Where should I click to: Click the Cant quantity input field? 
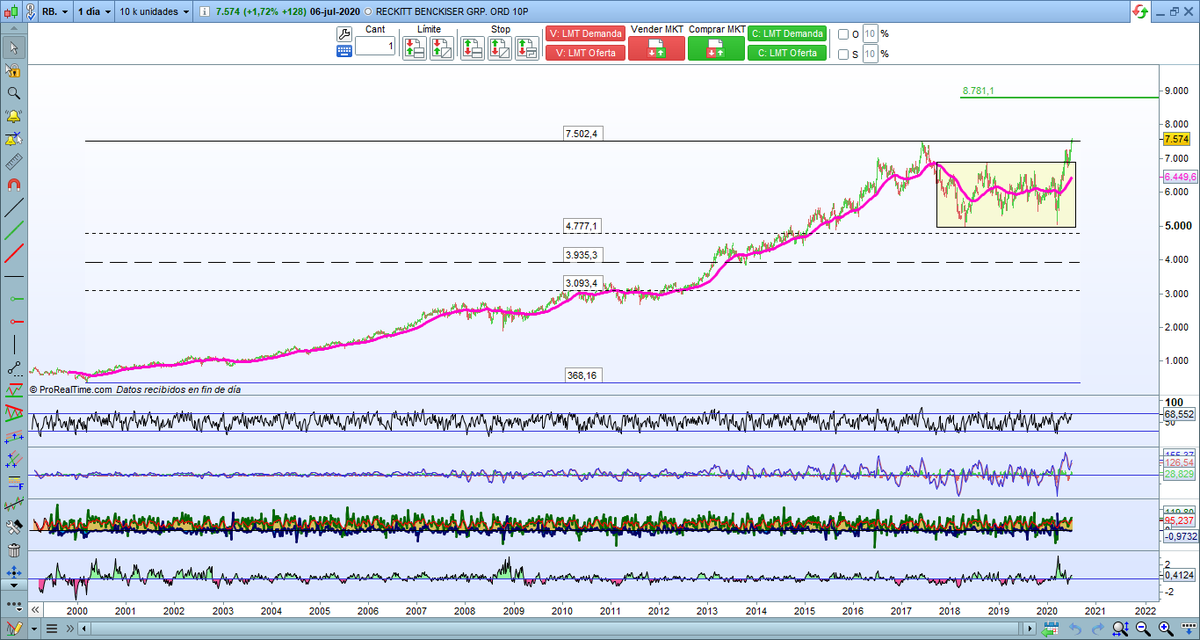[375, 46]
